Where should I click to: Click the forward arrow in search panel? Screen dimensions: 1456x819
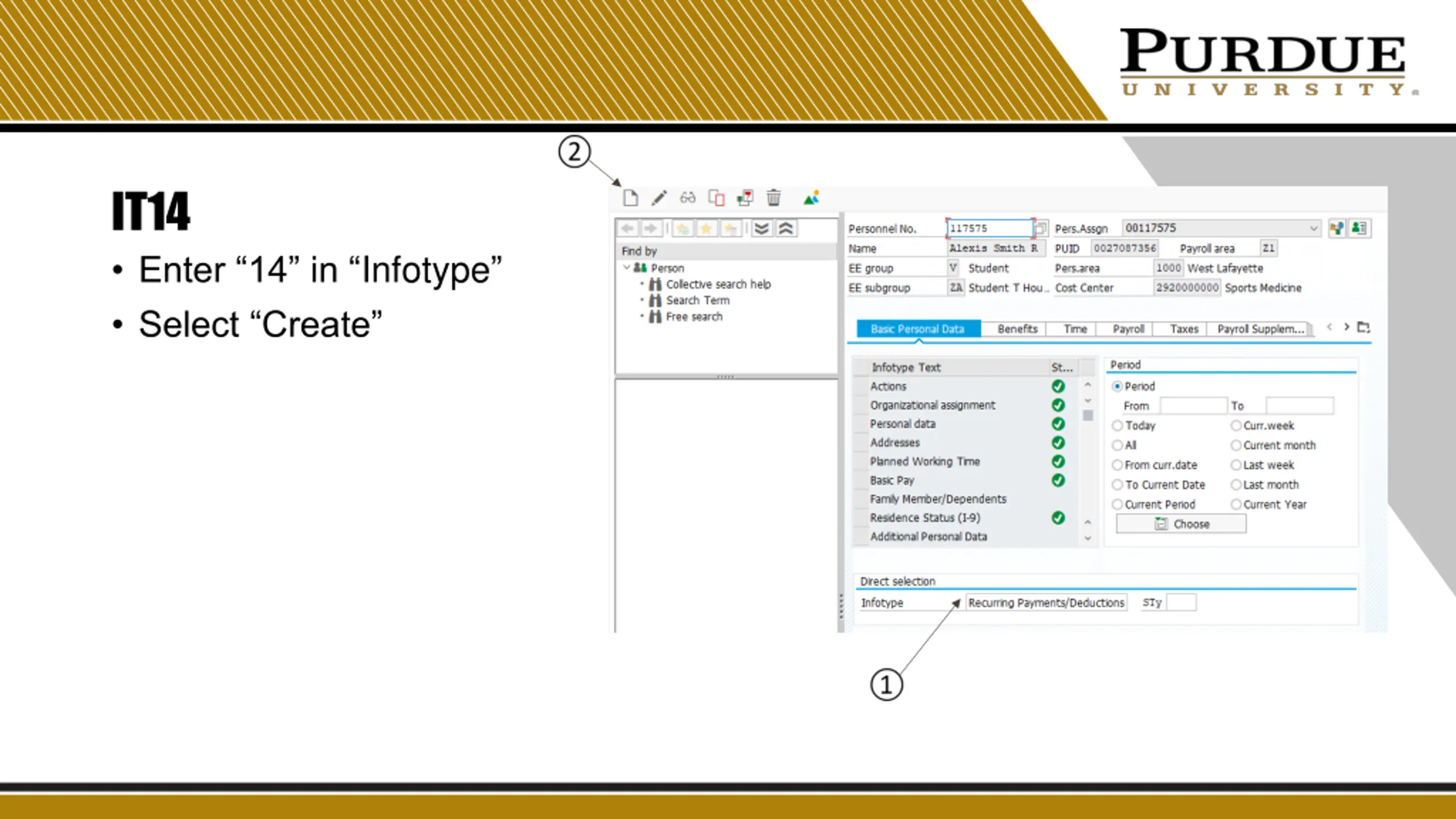coord(650,229)
